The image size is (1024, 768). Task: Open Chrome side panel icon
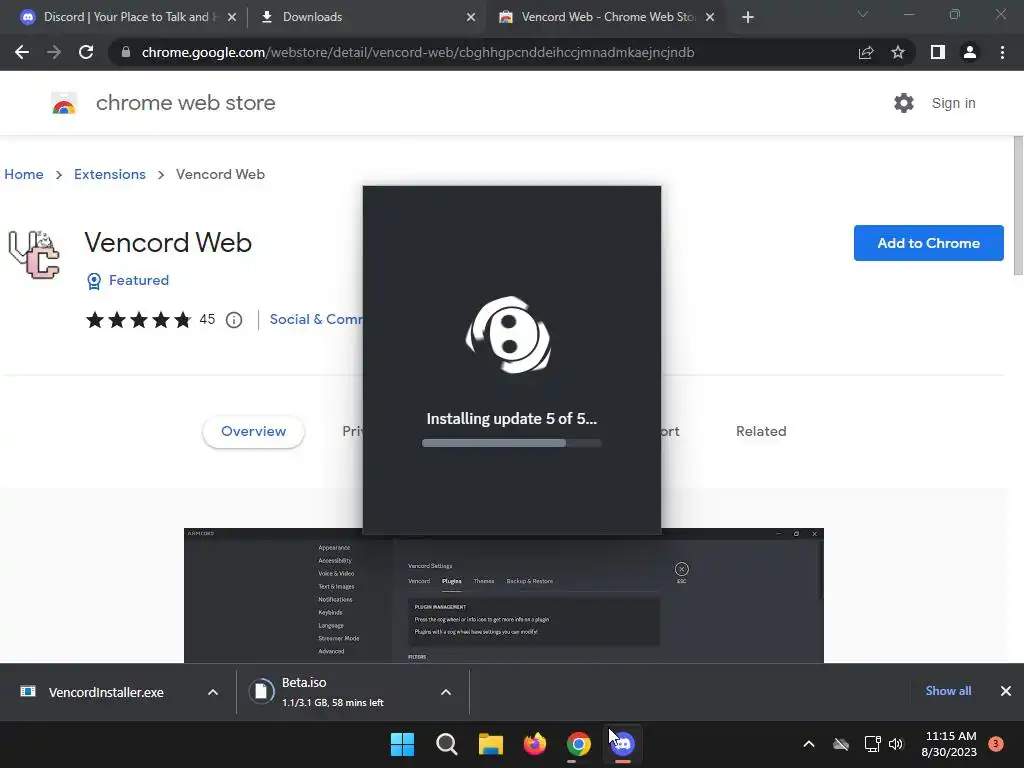point(938,52)
